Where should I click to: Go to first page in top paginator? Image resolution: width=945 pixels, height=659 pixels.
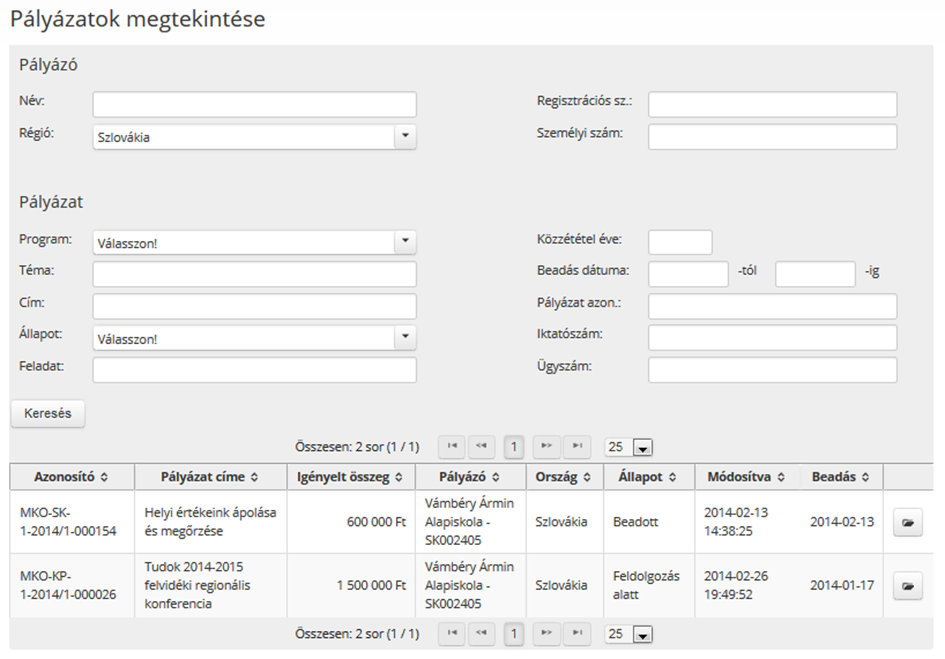point(452,446)
